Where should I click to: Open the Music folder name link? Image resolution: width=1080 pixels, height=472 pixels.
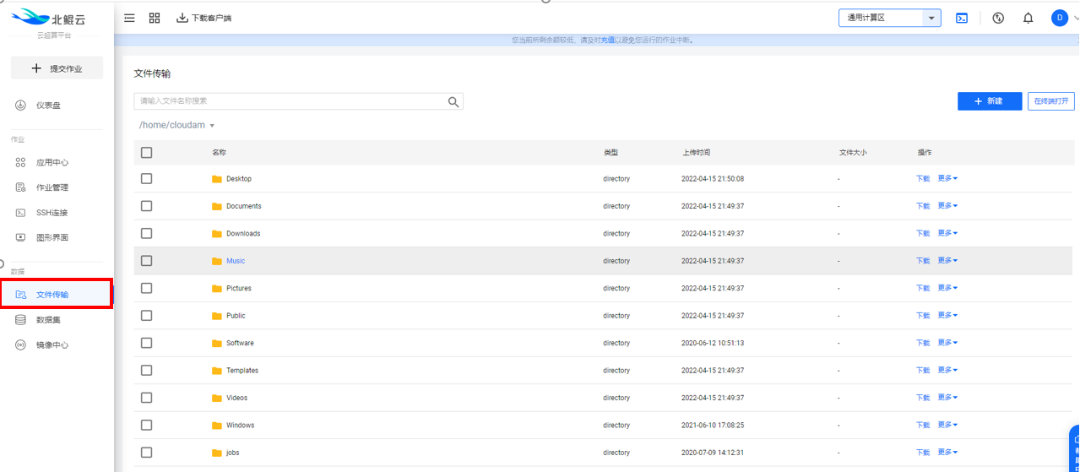[x=236, y=261]
